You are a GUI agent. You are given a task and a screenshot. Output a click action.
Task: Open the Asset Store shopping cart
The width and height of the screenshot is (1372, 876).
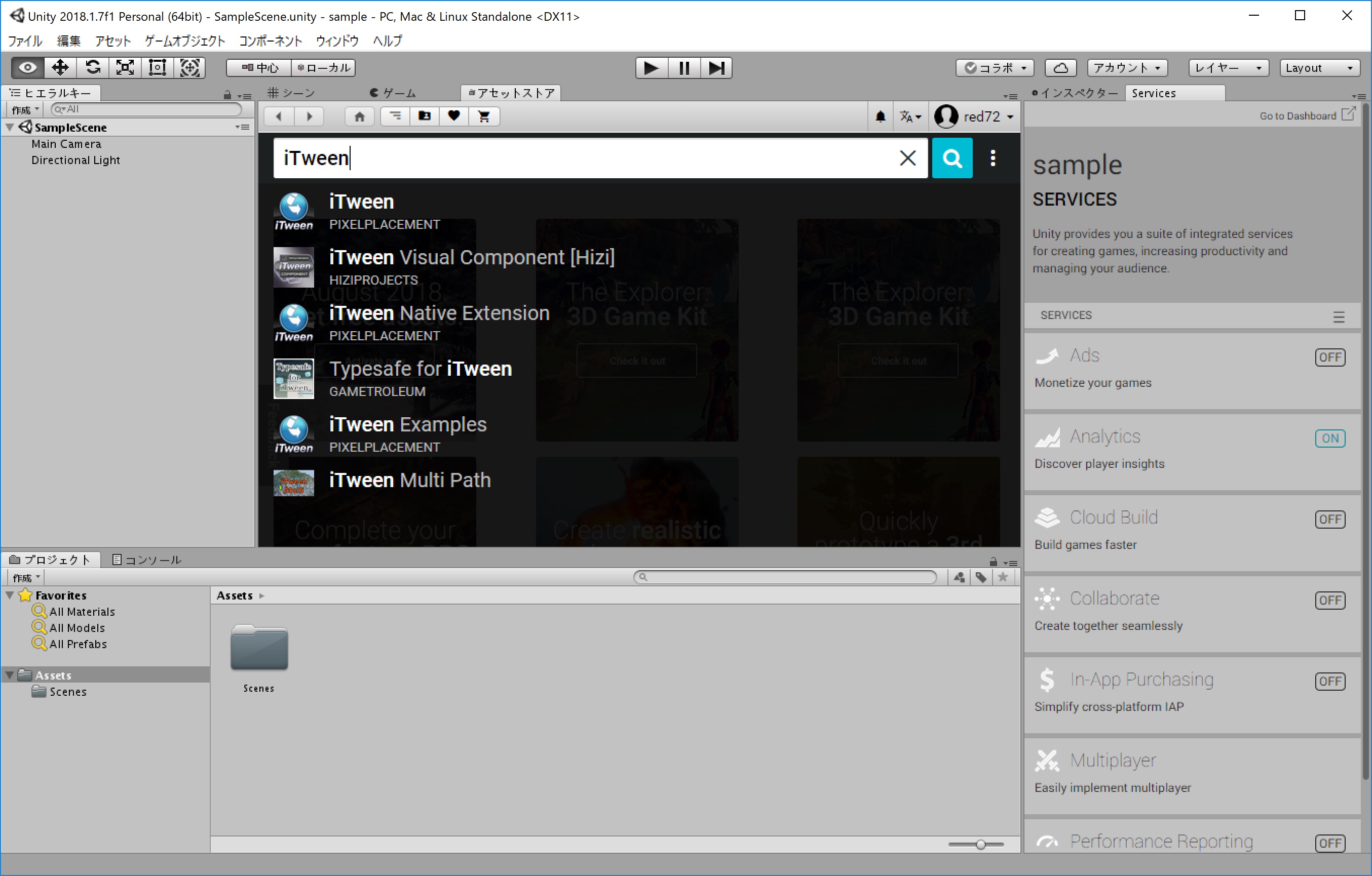484,116
